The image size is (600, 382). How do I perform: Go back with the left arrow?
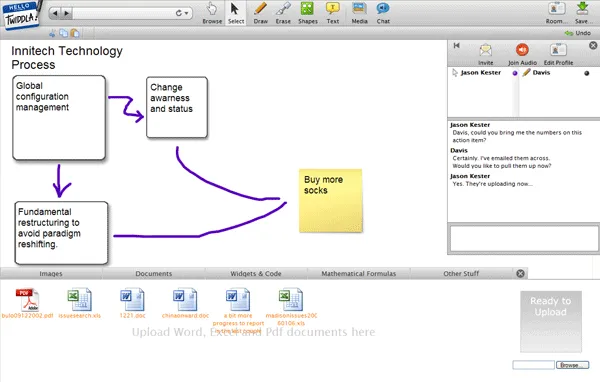pyautogui.click(x=55, y=13)
